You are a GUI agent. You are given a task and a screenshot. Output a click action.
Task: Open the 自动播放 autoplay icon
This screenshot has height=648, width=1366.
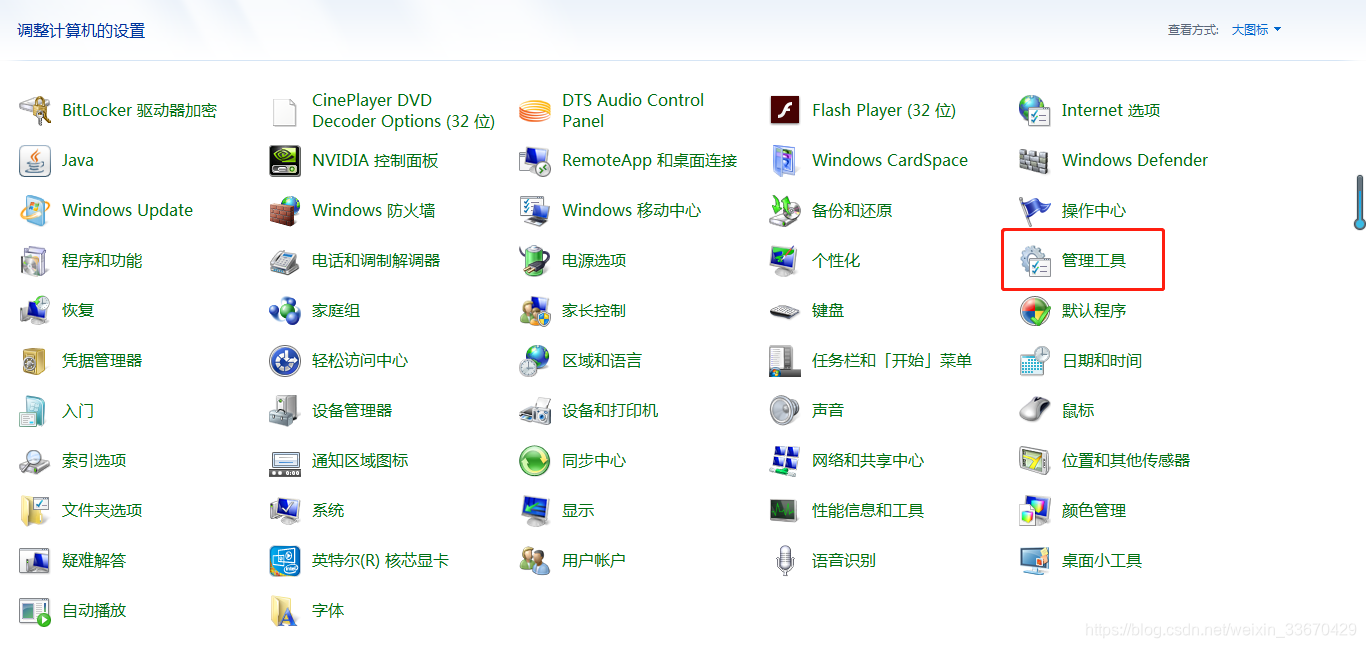pyautogui.click(x=35, y=610)
